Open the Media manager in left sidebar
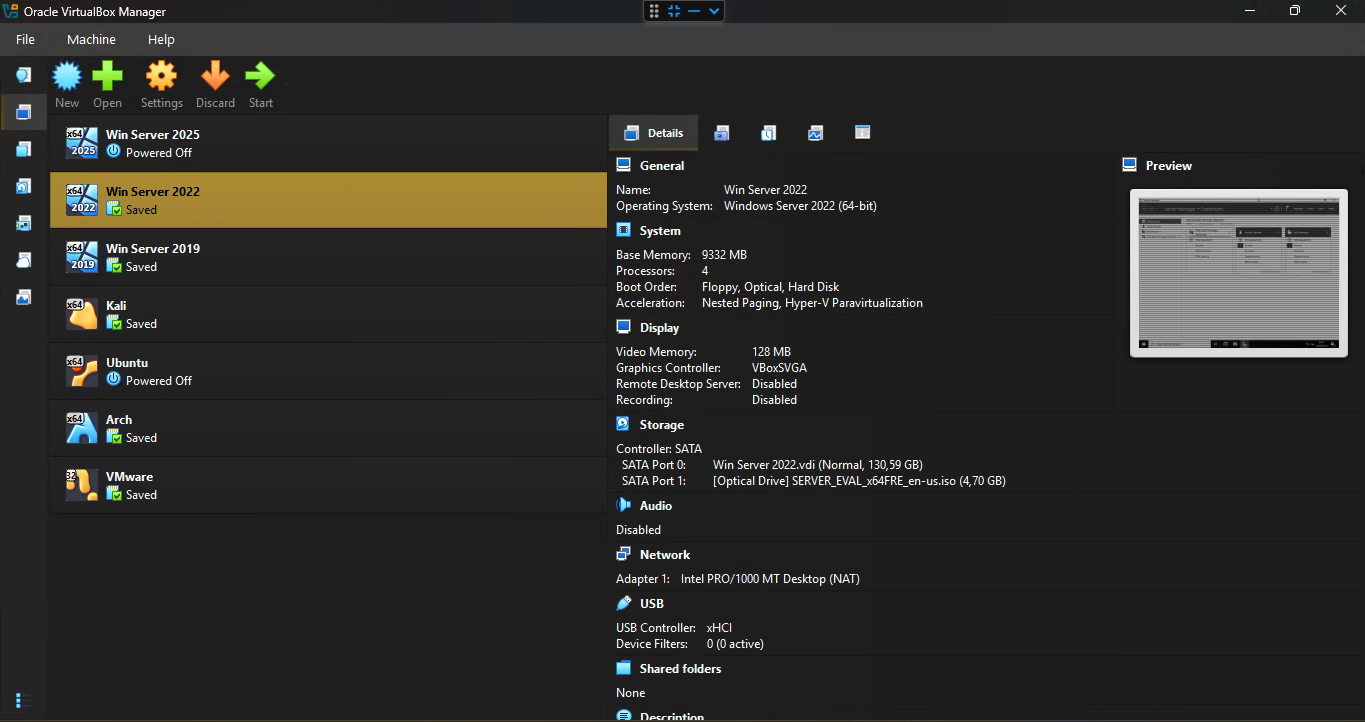 tap(23, 186)
